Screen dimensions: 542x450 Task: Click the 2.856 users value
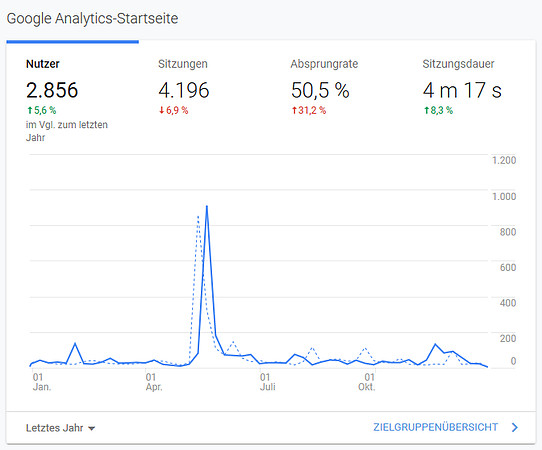52,90
